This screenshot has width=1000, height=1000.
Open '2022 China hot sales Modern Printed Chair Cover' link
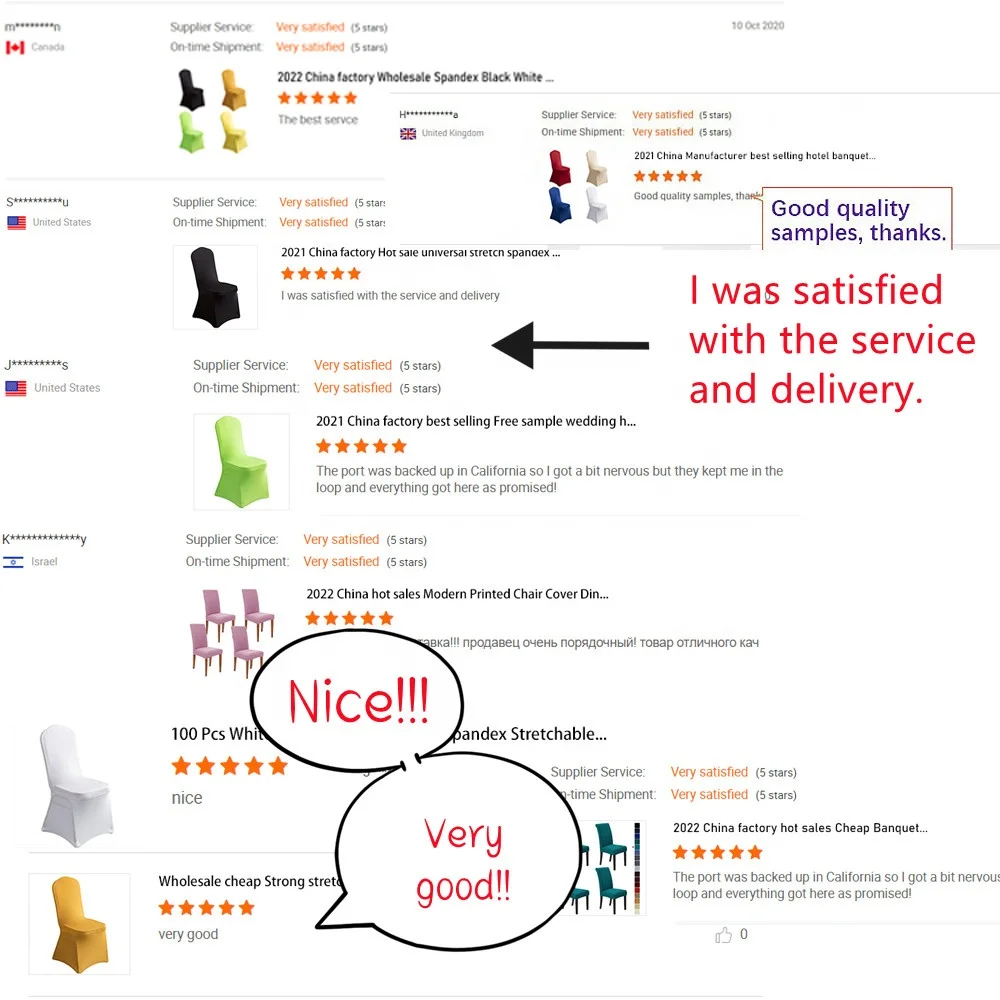tap(457, 594)
